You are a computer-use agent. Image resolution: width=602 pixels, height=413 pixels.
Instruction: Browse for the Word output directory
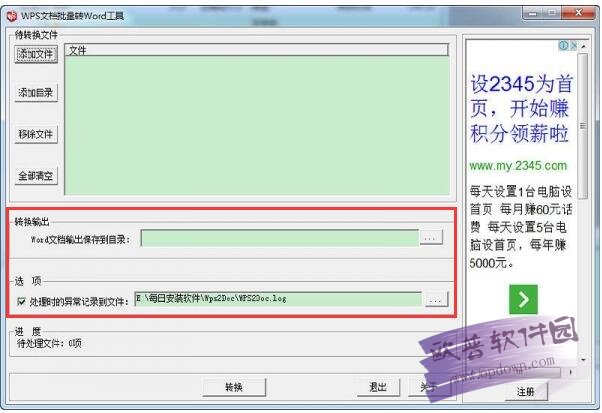tap(431, 238)
